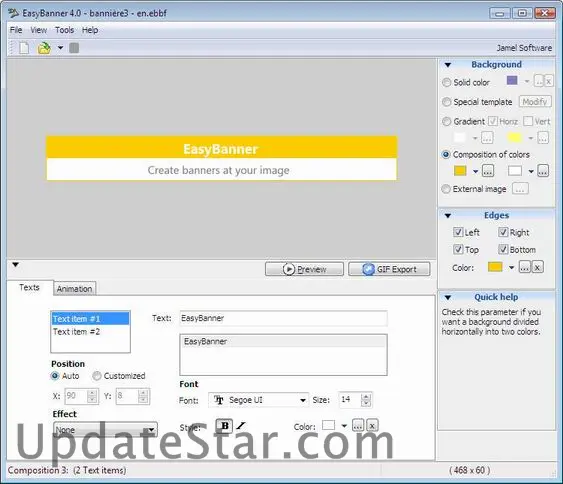The height and width of the screenshot is (484, 563).
Task: Open solid color picker ellipsis button
Action: [539, 81]
